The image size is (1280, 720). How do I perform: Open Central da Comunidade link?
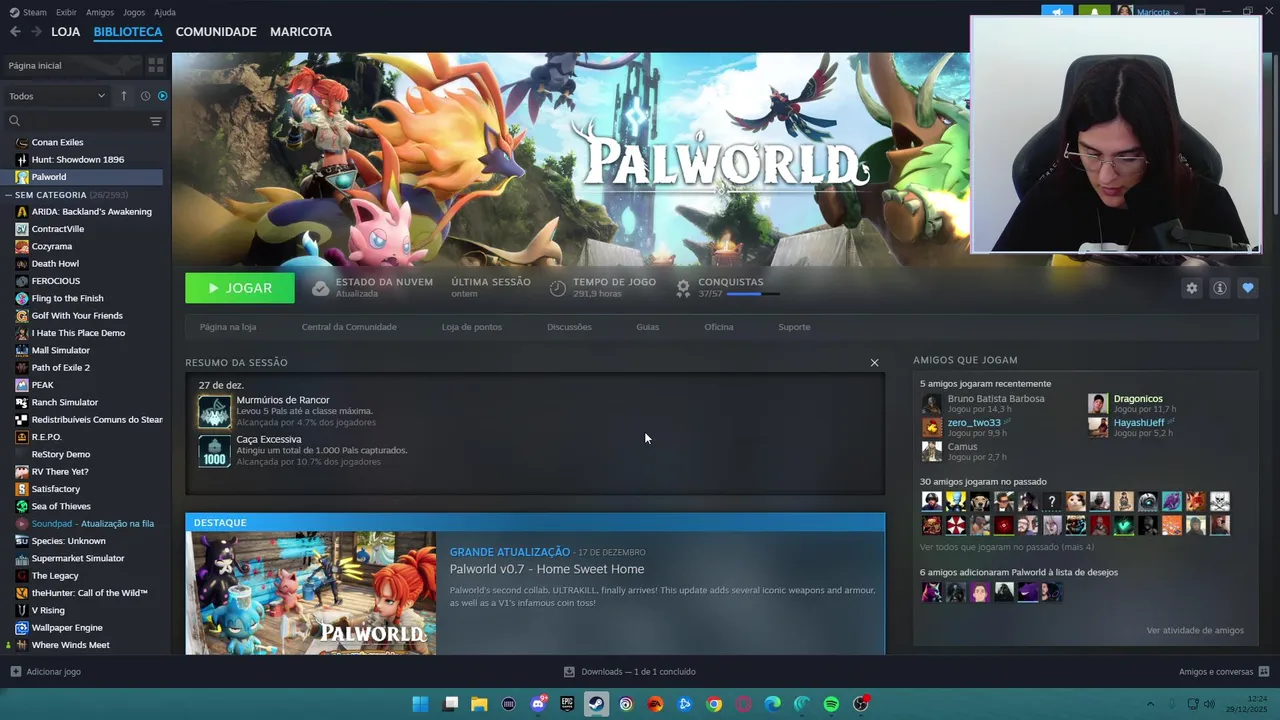click(349, 327)
